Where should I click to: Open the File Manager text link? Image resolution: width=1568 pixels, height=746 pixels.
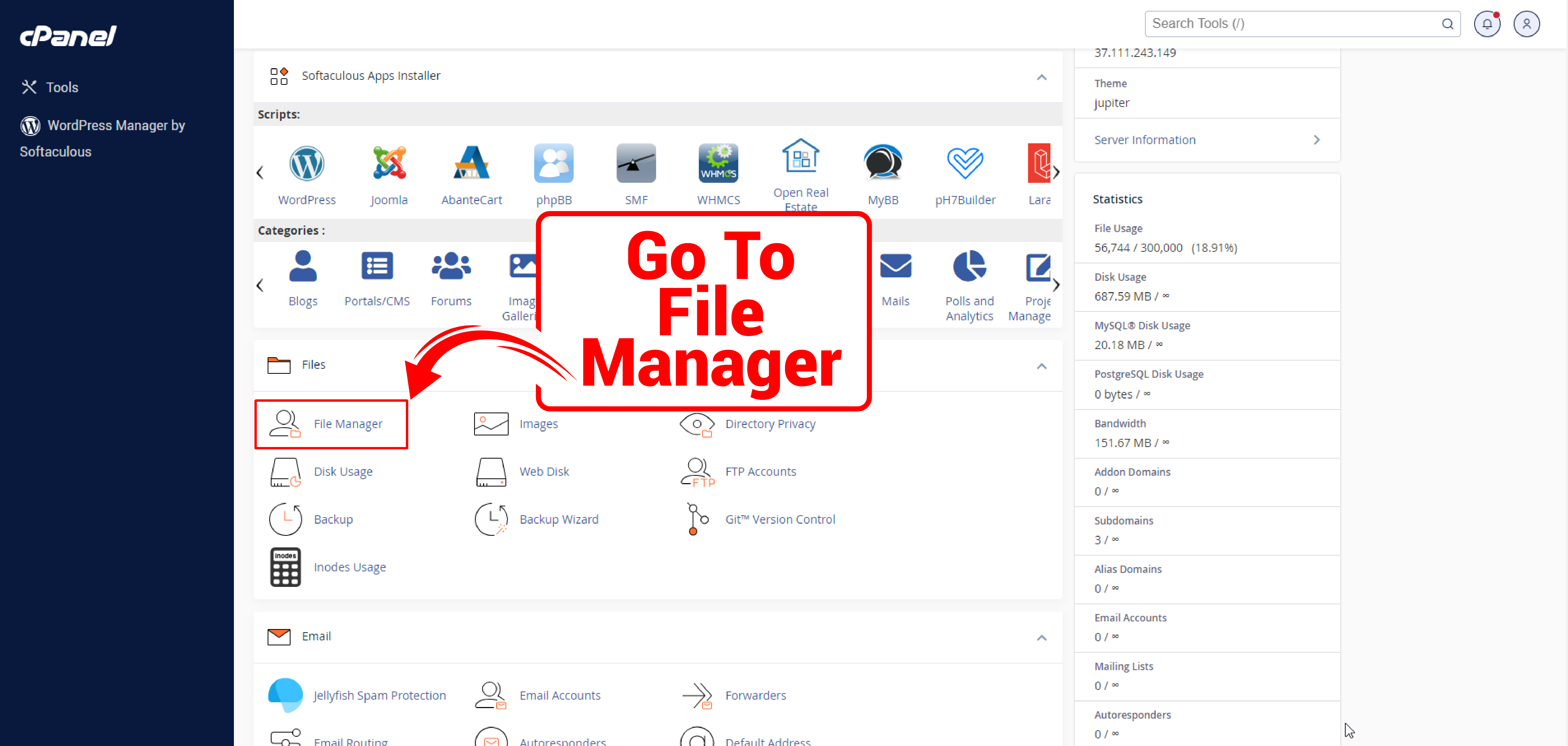[348, 424]
